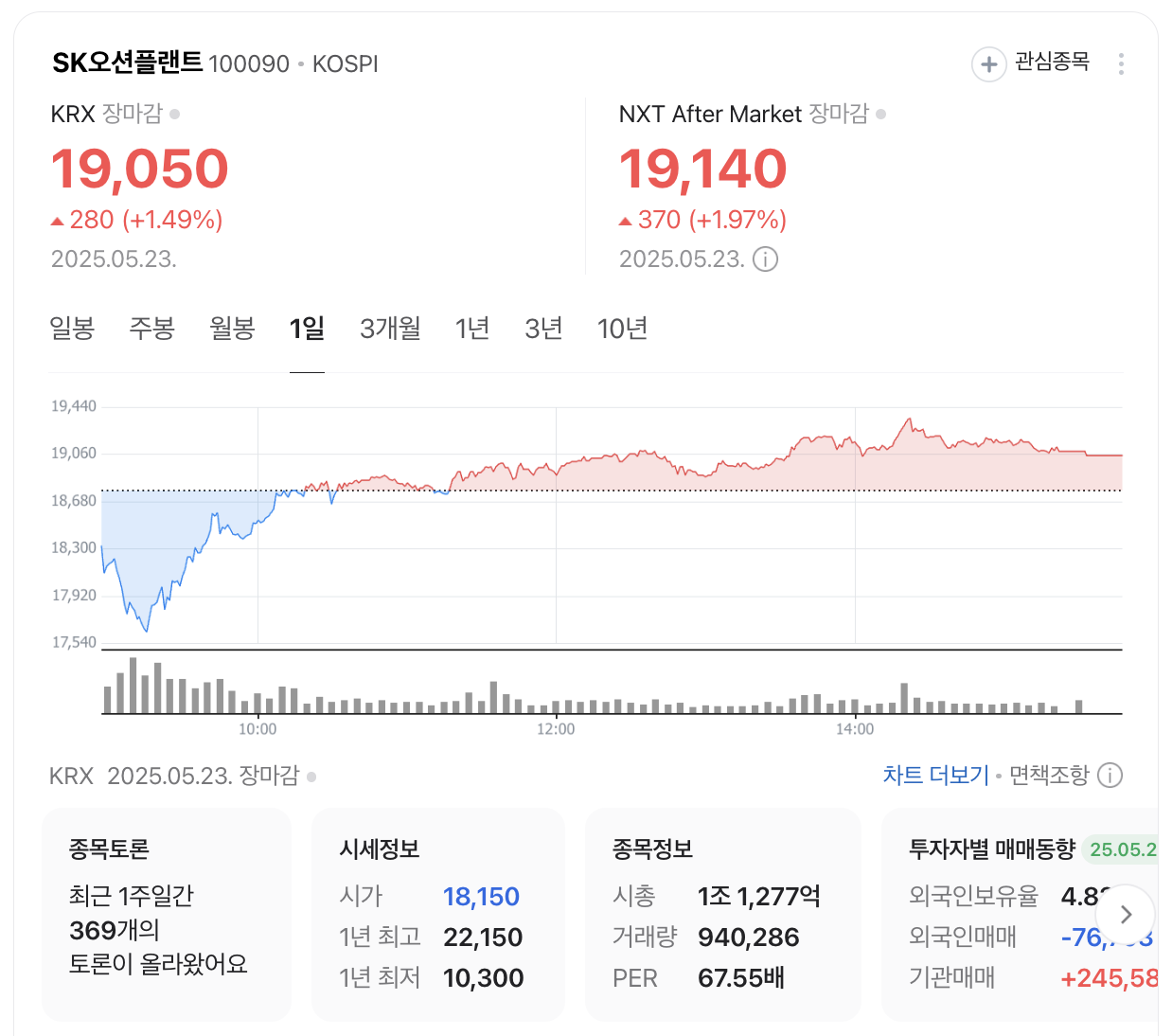Image resolution: width=1172 pixels, height=1036 pixels.
Task: Click the circular right chevron on 투자자별 매매동향 card
Action: 1125,915
